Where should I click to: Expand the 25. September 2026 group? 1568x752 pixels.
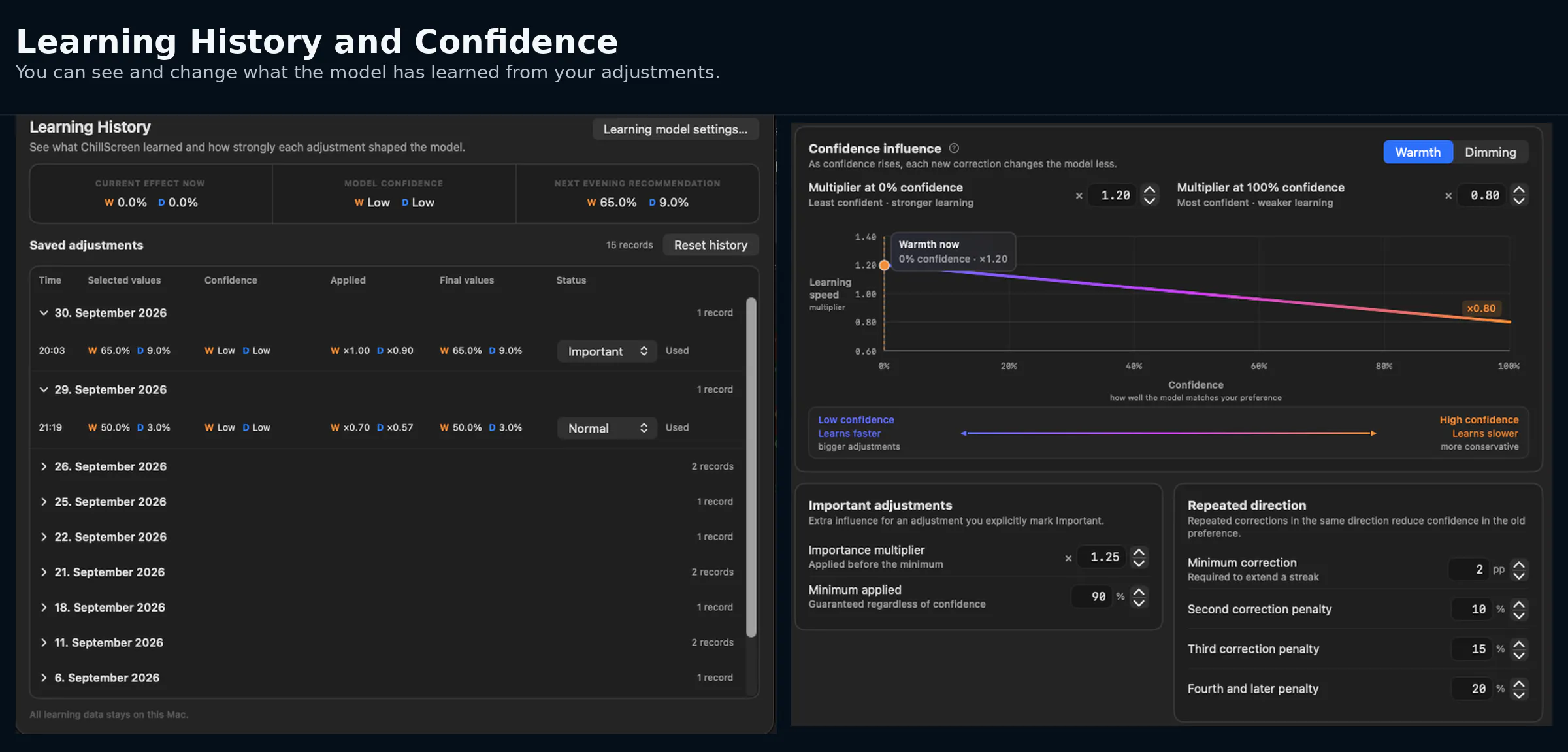point(44,502)
